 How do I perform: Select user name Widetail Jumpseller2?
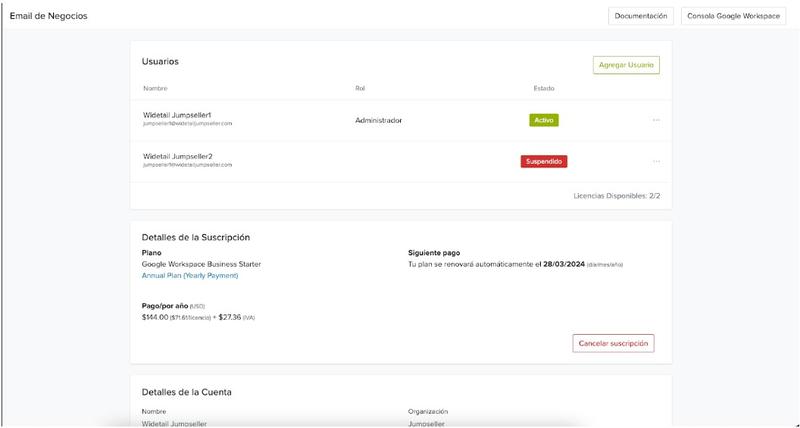[x=178, y=156]
